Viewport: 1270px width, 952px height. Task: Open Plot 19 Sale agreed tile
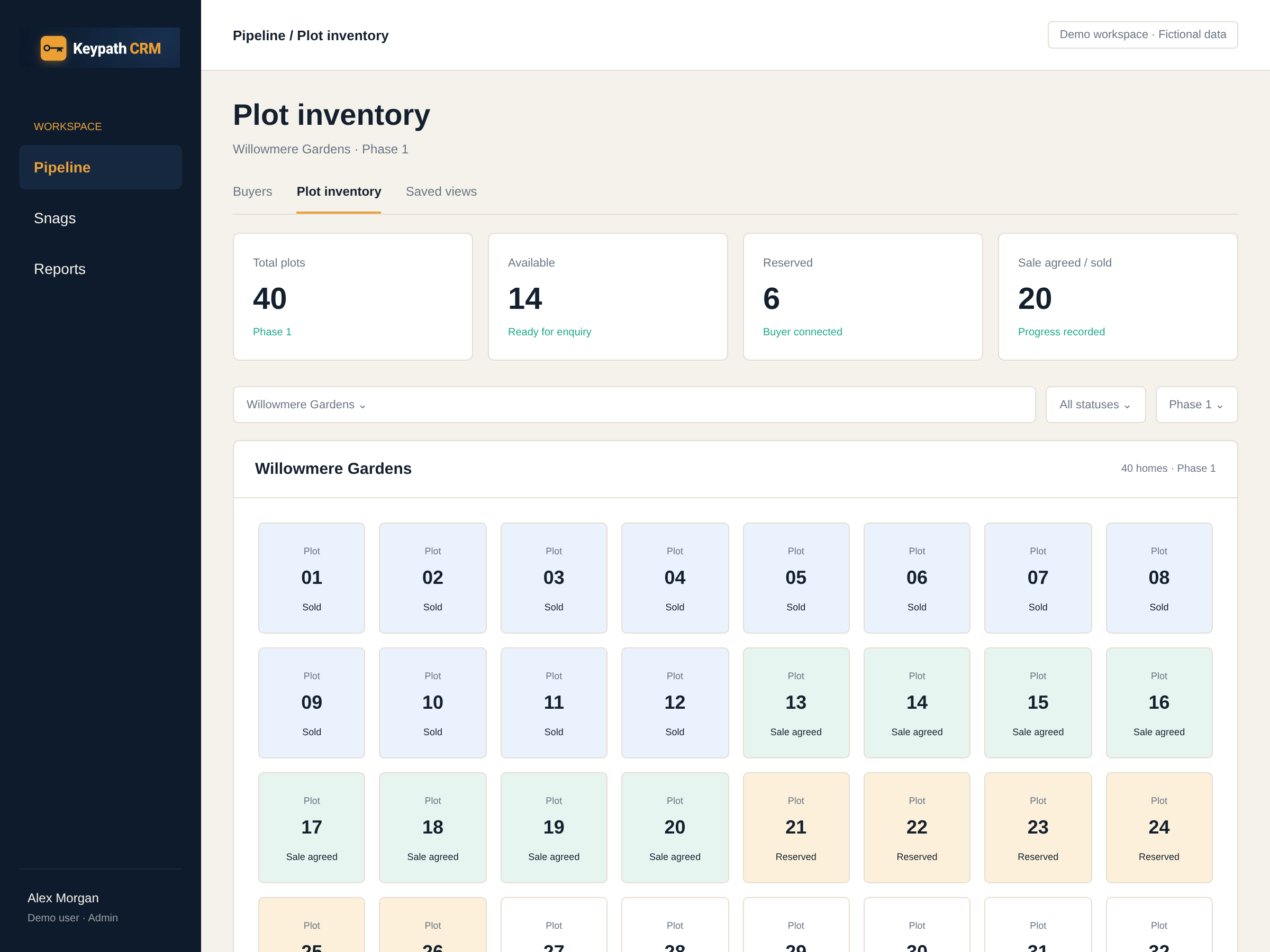click(554, 828)
